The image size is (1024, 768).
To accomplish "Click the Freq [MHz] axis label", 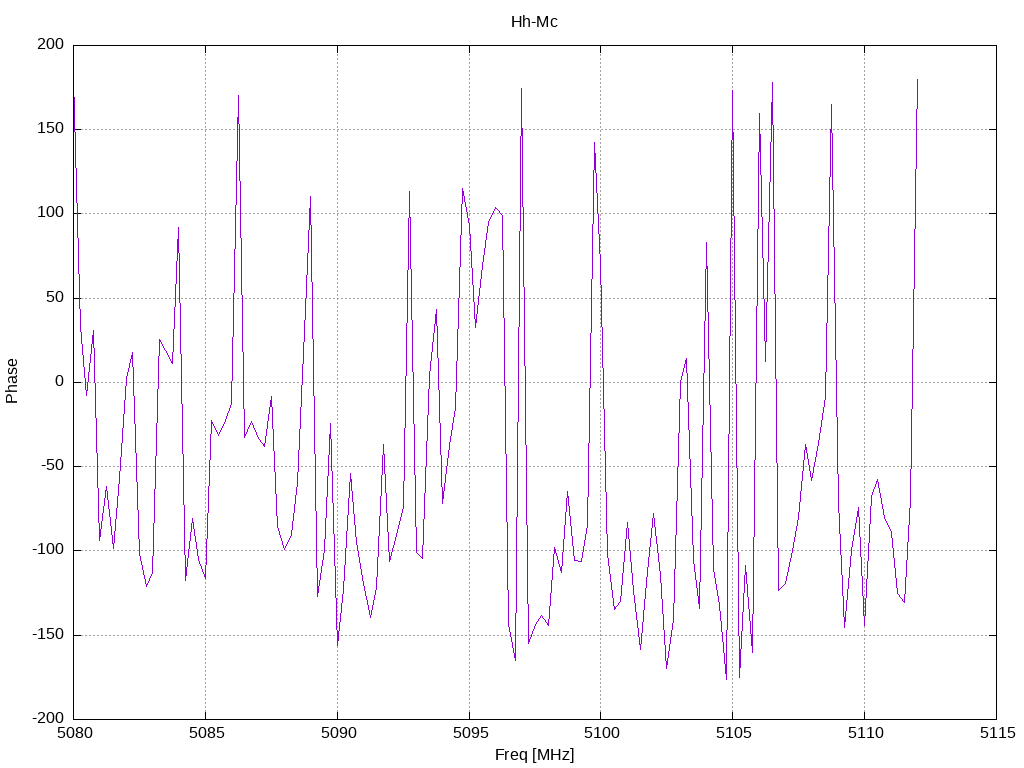I will click(x=534, y=755).
